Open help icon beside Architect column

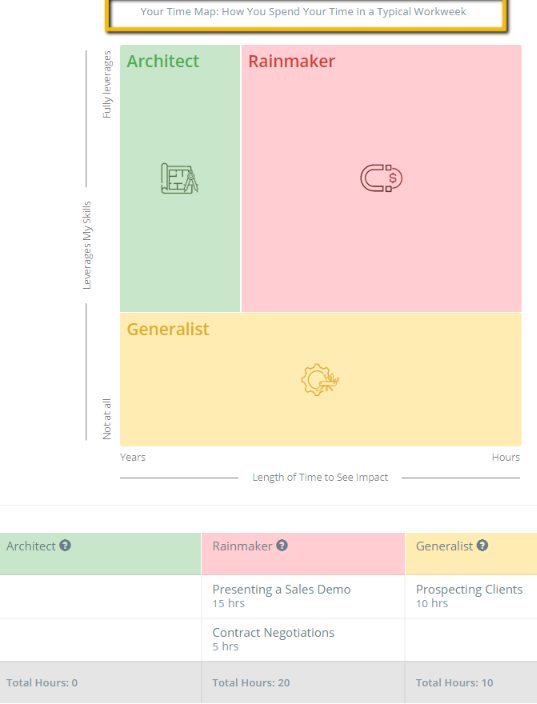click(65, 546)
